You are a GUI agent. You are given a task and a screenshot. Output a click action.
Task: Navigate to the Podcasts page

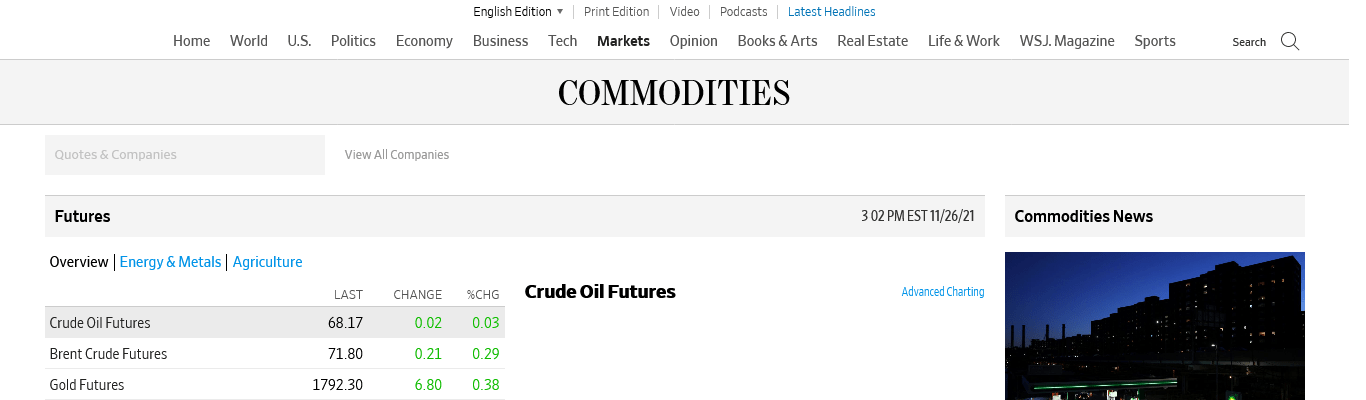[743, 12]
